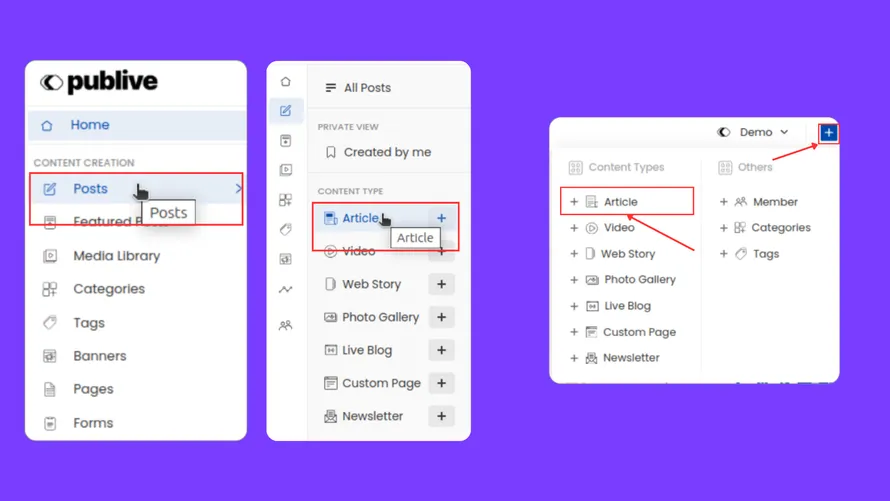The height and width of the screenshot is (501, 890).
Task: Choose Article under Content Types
Action: (620, 202)
